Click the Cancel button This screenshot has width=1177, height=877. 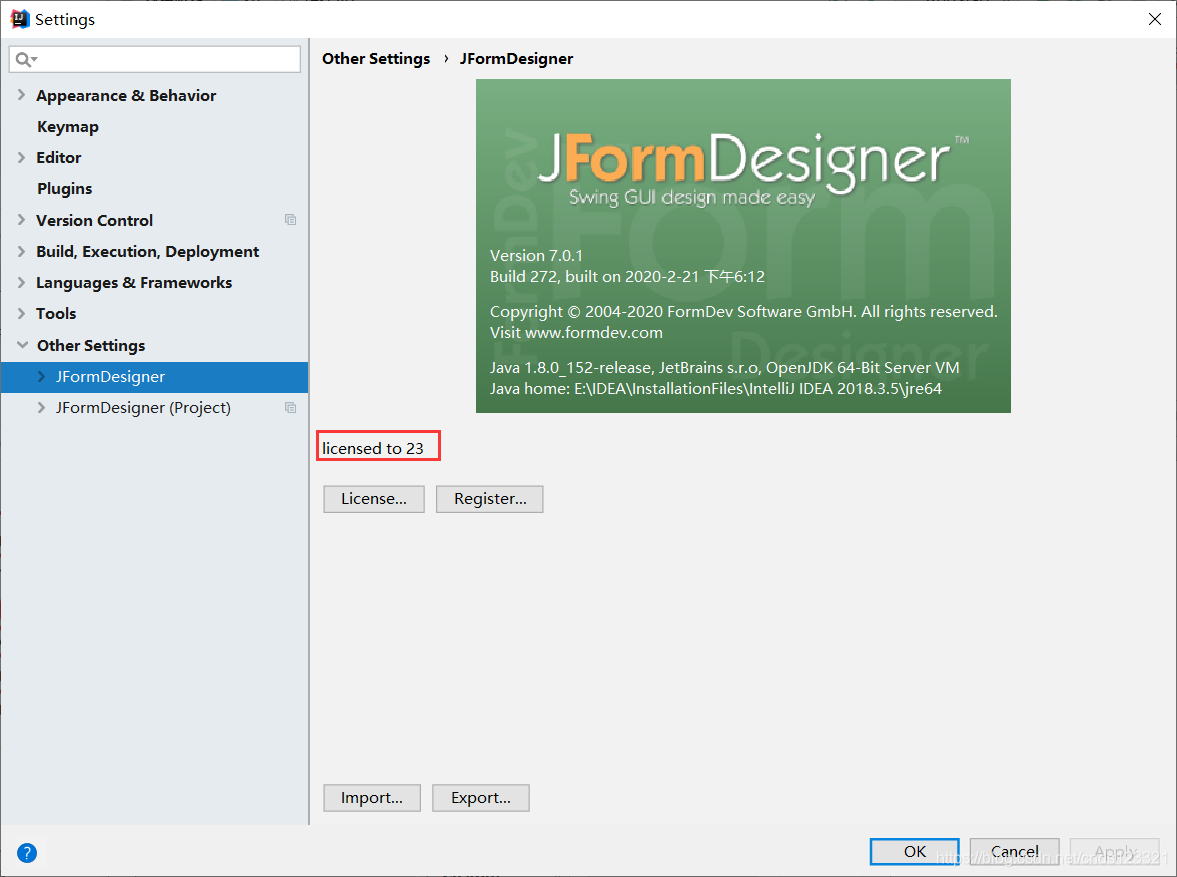[1014, 851]
